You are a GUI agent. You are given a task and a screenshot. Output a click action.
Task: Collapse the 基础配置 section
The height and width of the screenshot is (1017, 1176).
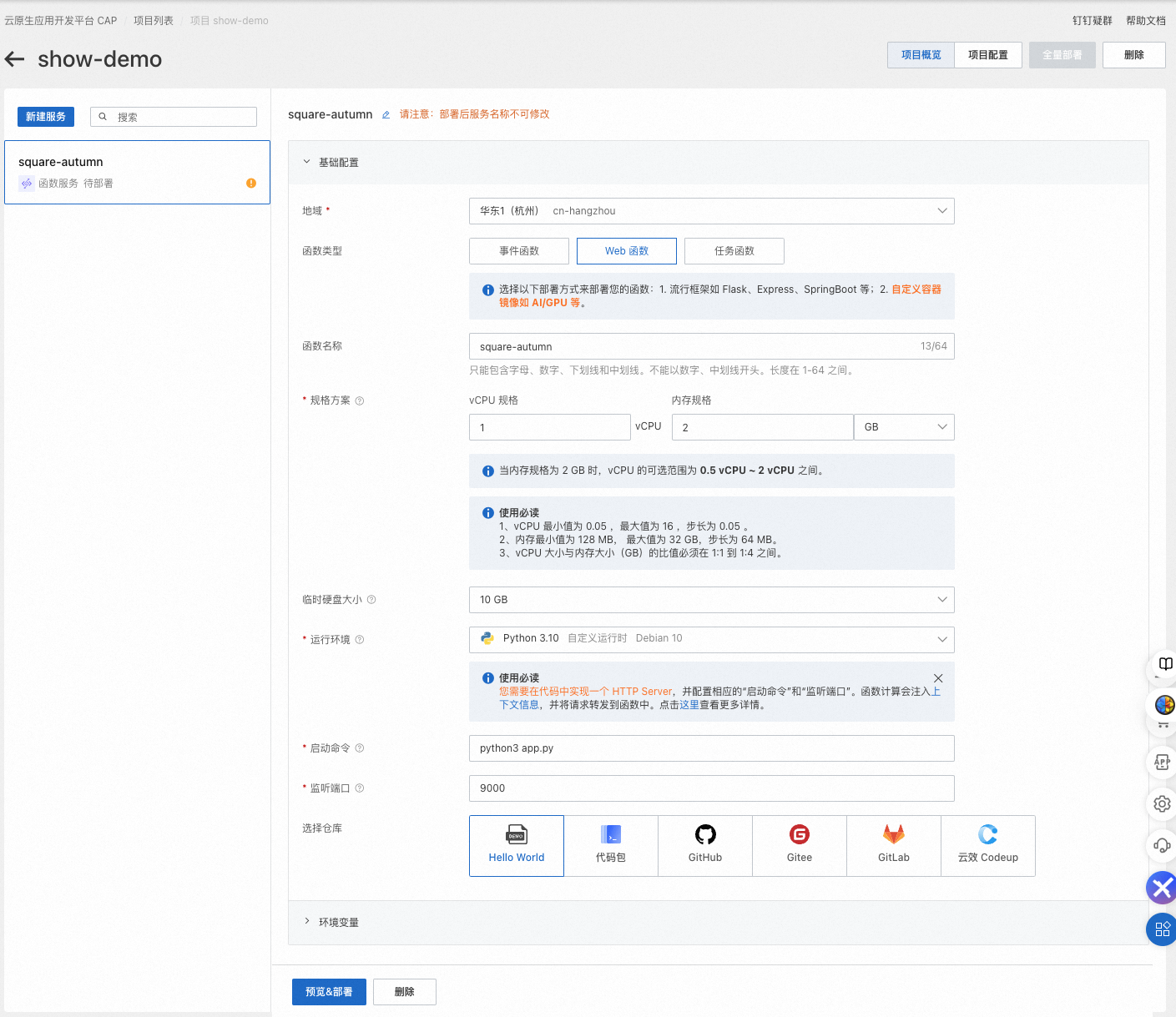306,162
